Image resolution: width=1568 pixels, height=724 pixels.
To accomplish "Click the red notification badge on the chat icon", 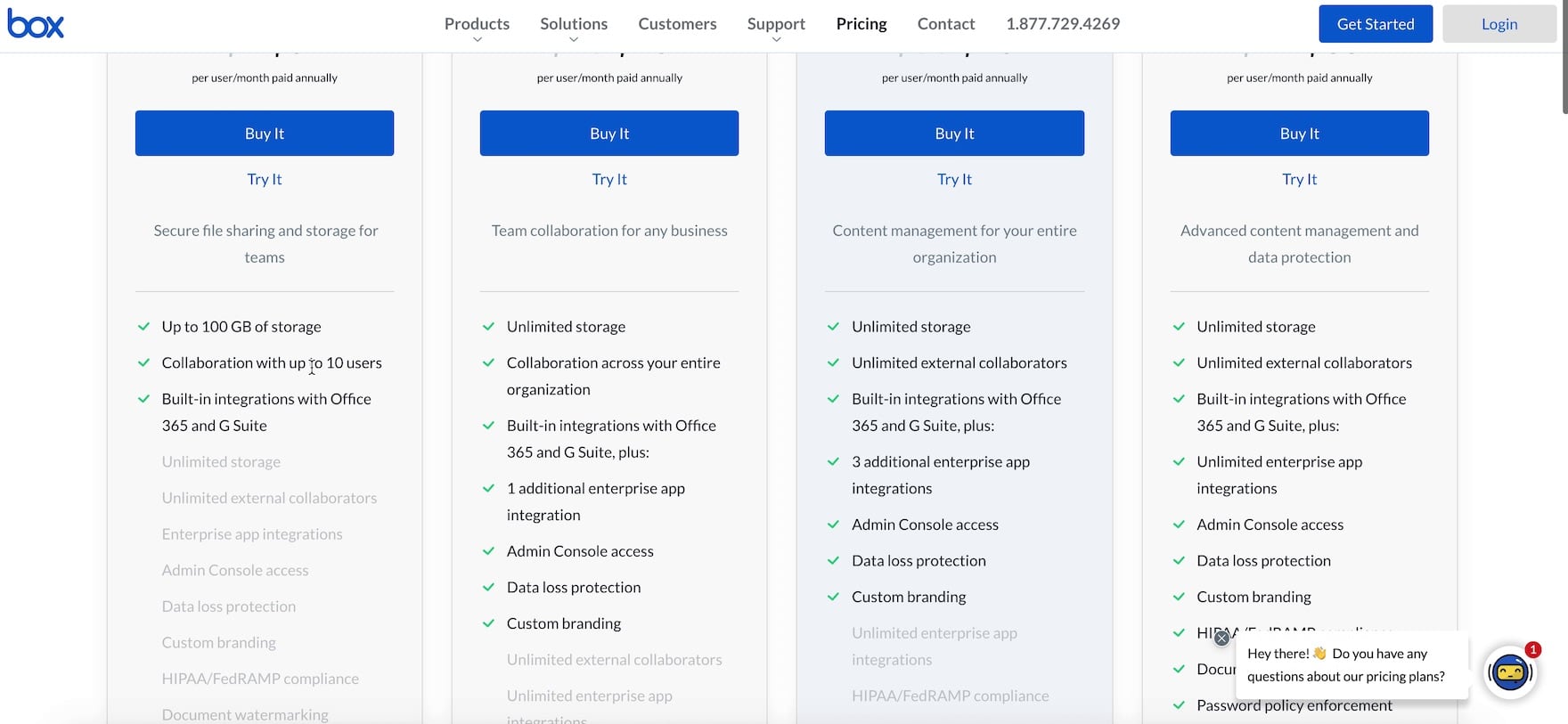I will point(1532,650).
